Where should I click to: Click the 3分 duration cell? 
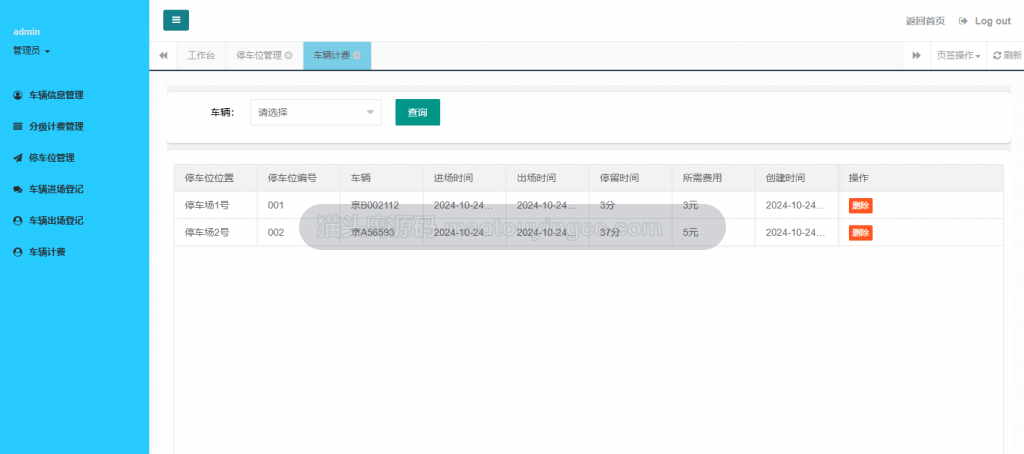(630, 205)
